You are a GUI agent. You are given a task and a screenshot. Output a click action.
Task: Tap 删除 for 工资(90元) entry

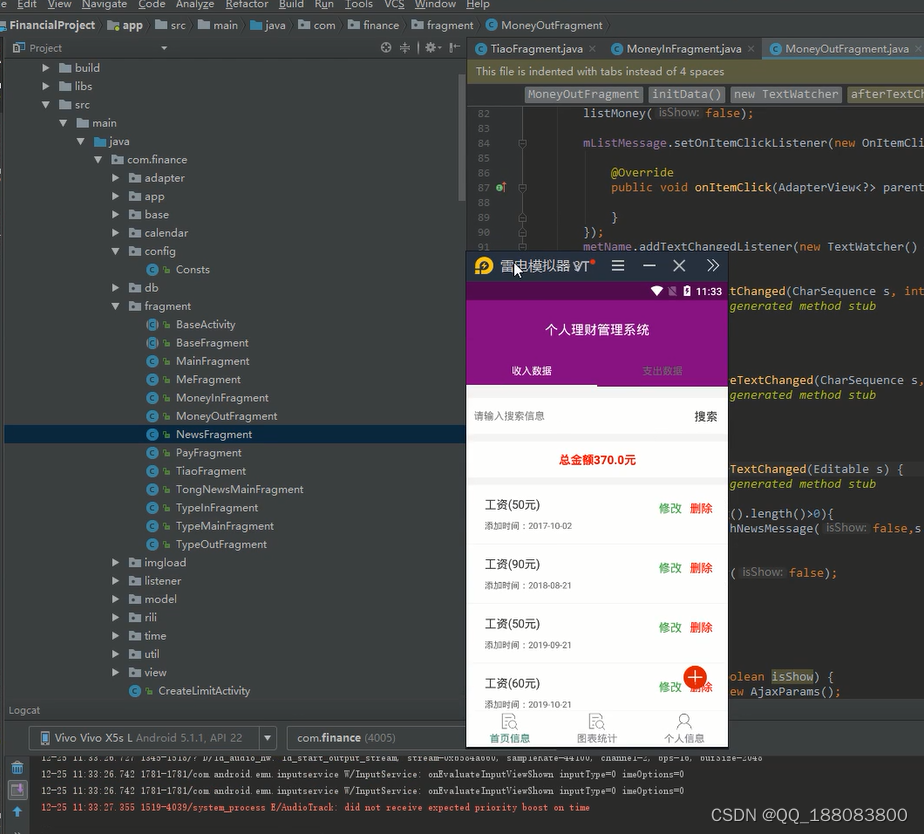(701, 568)
